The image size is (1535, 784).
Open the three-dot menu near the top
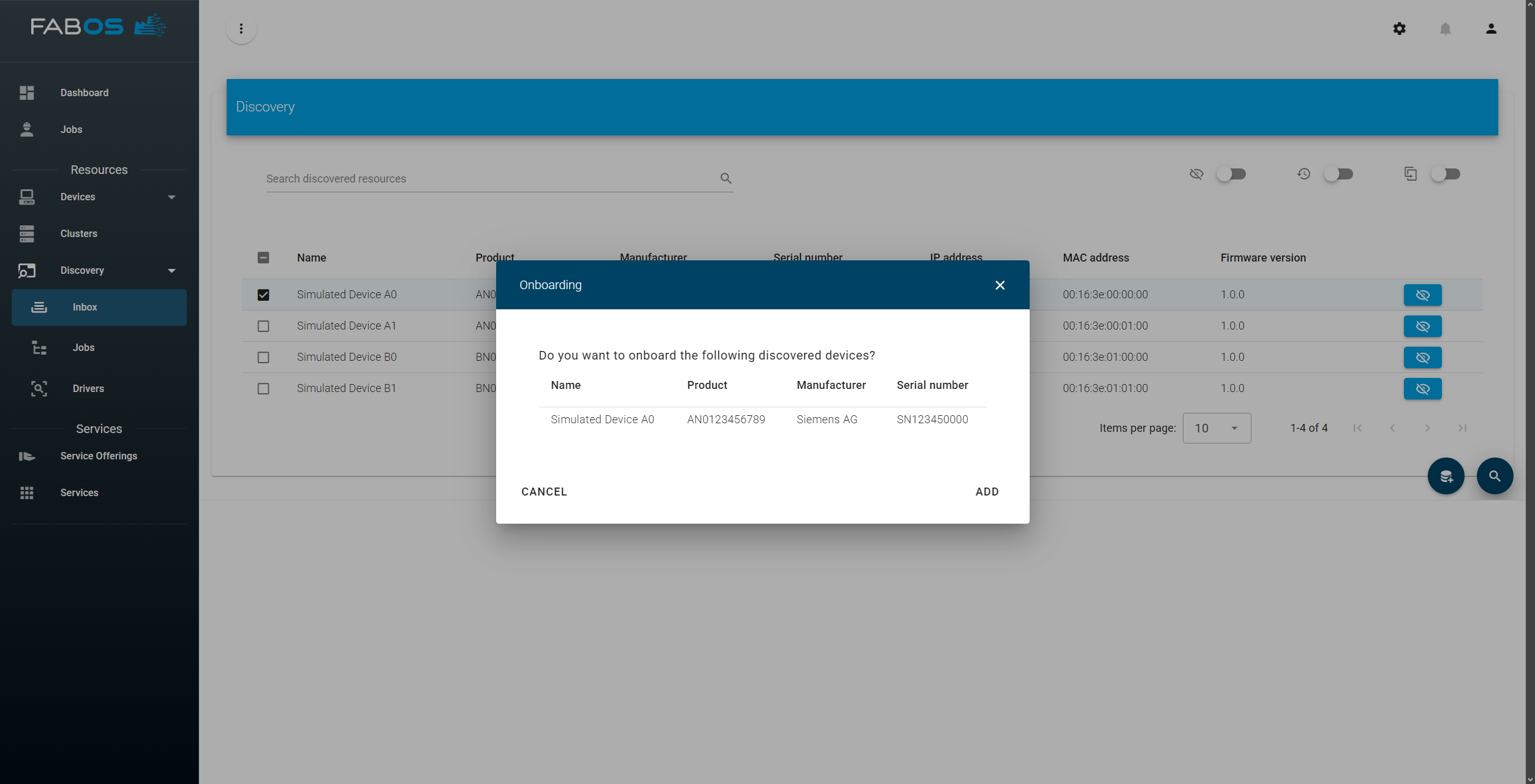241,29
